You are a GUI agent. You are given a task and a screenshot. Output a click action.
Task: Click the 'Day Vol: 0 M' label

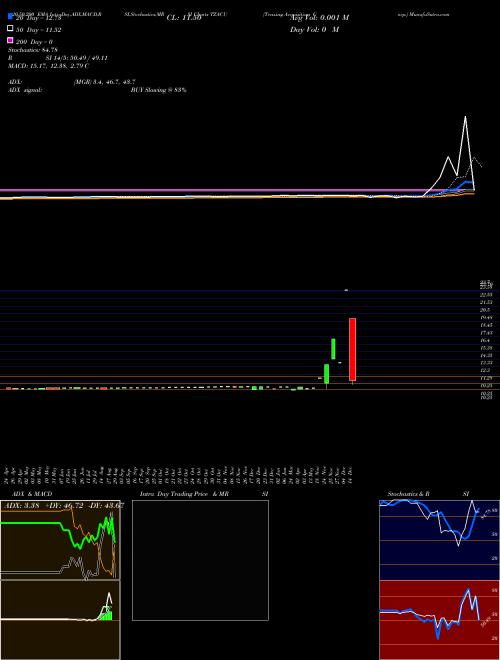(x=315, y=30)
